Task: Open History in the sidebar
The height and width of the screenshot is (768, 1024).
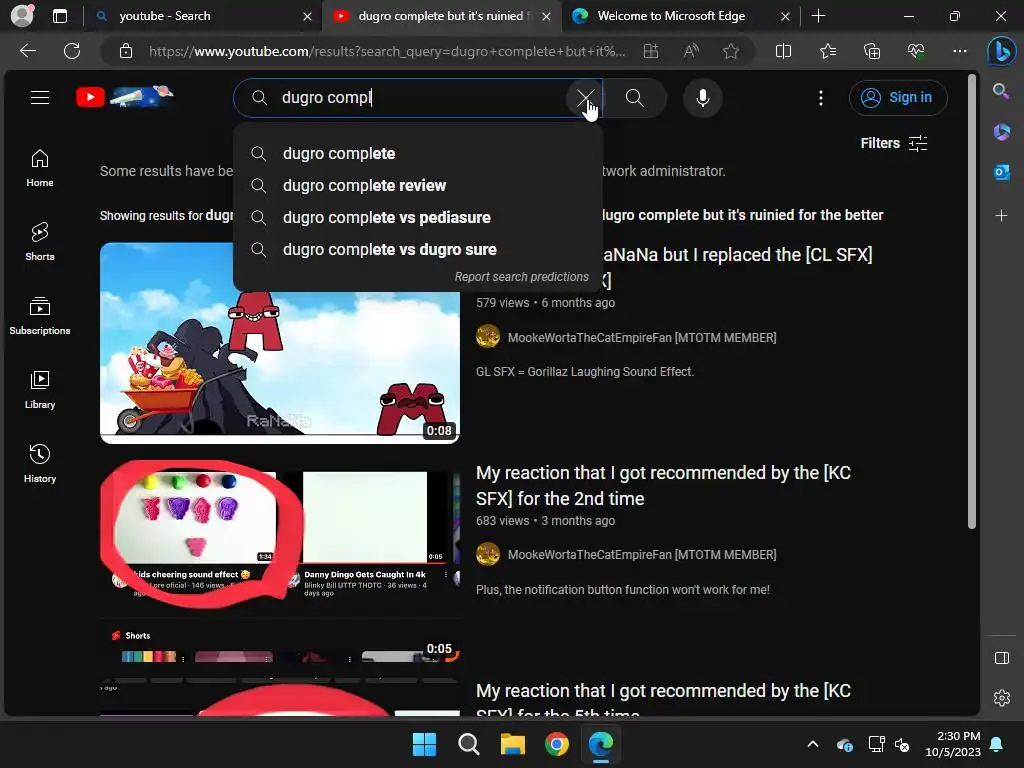Action: tap(40, 464)
